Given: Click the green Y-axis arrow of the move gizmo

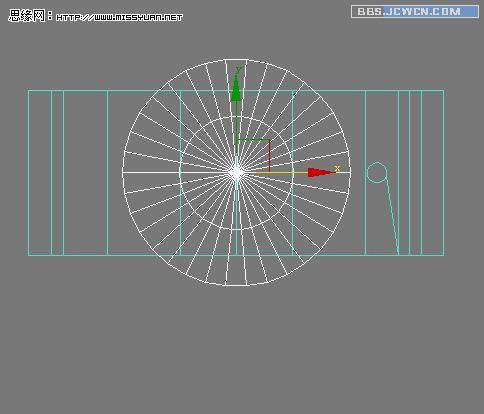Looking at the screenshot, I should point(236,88).
